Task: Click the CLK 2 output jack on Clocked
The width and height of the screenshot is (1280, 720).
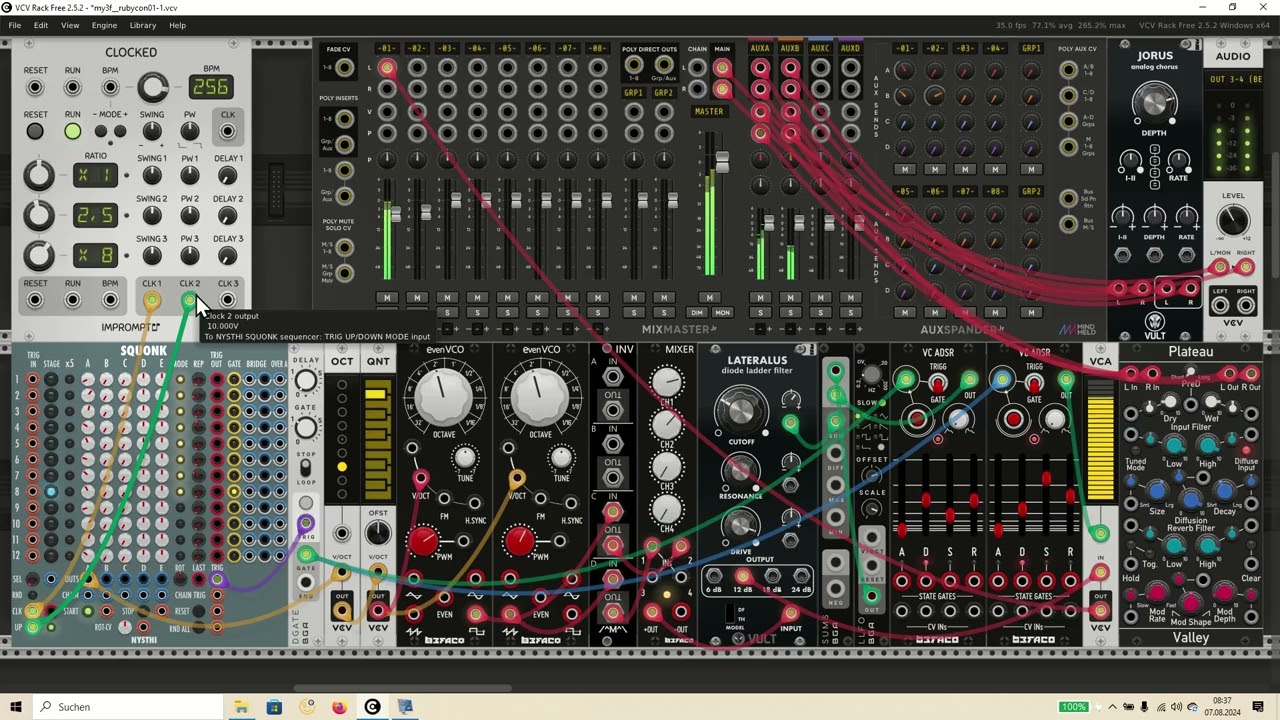Action: [190, 300]
